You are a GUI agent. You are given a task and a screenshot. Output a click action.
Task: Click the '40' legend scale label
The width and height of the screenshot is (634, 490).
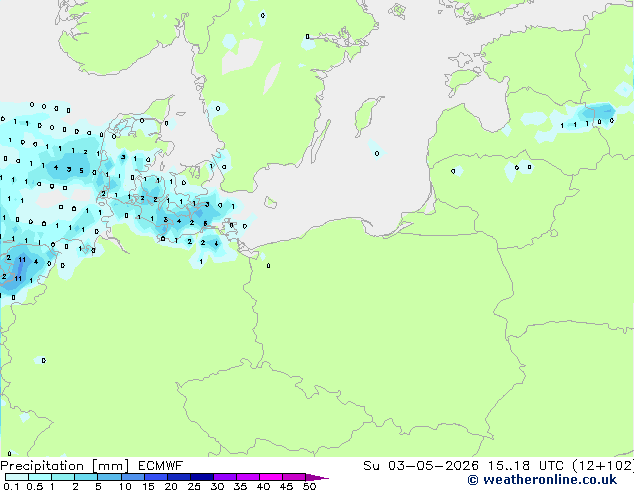pos(263,486)
